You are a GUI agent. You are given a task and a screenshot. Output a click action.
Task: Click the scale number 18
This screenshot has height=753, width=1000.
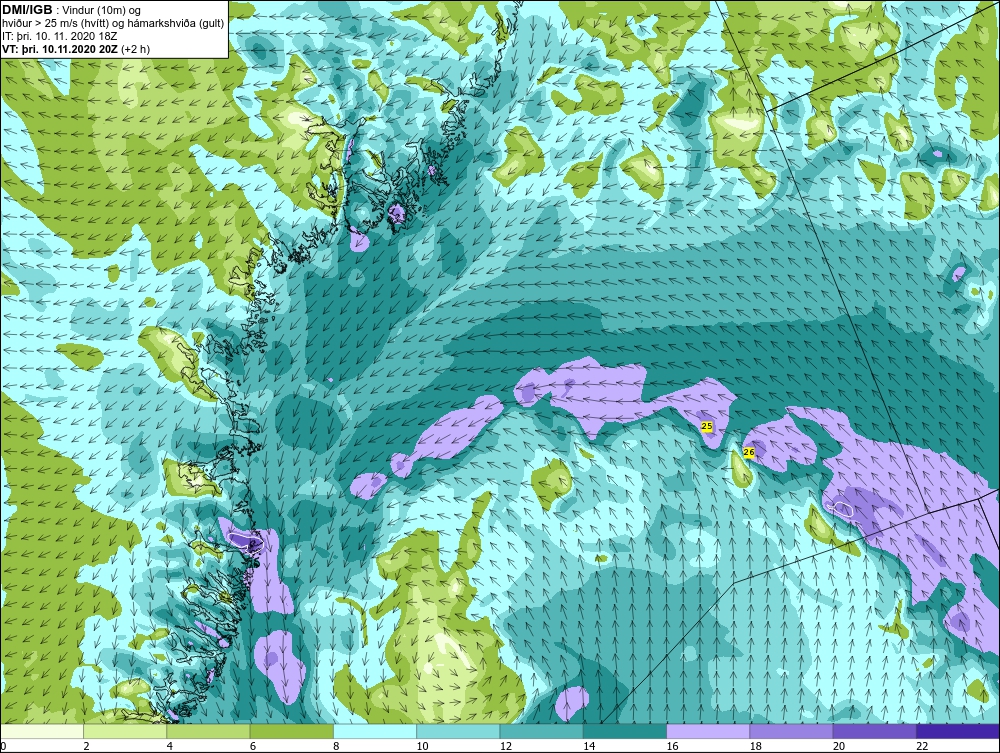[x=754, y=746]
